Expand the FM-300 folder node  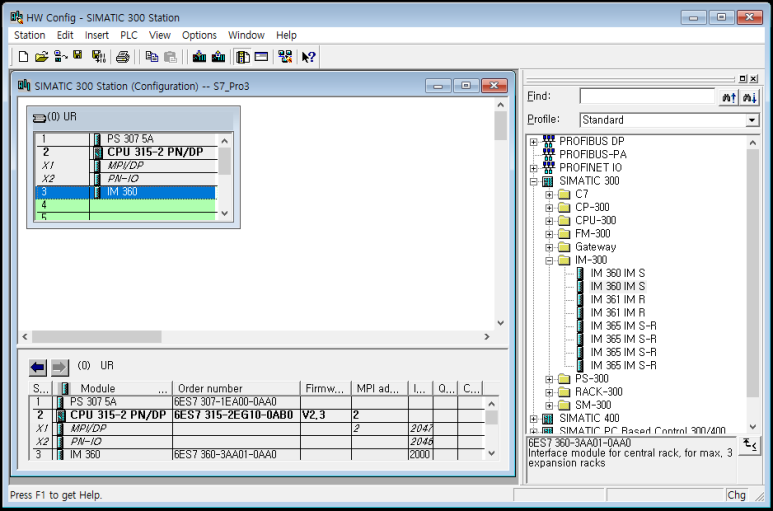click(549, 234)
